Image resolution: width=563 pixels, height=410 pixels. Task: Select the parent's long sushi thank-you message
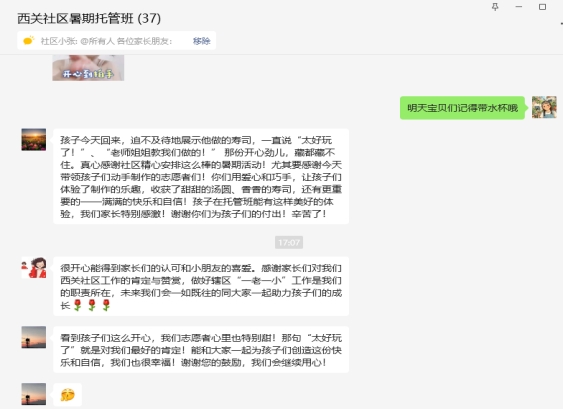[x=201, y=176]
